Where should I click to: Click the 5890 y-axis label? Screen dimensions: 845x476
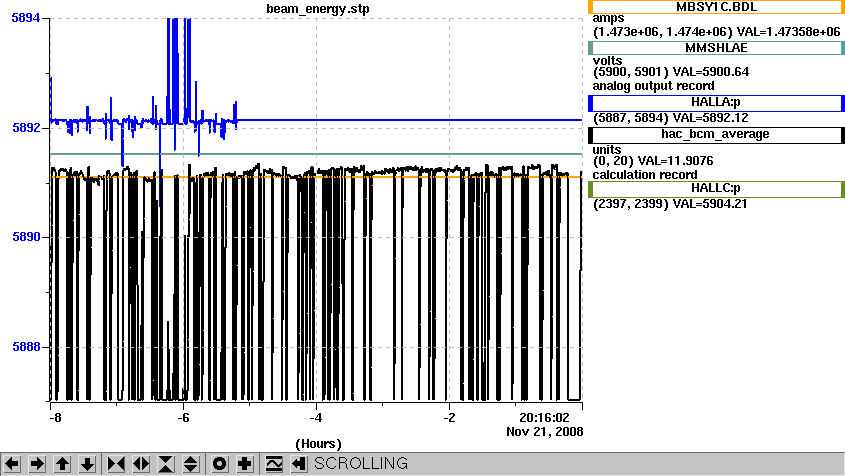26,237
